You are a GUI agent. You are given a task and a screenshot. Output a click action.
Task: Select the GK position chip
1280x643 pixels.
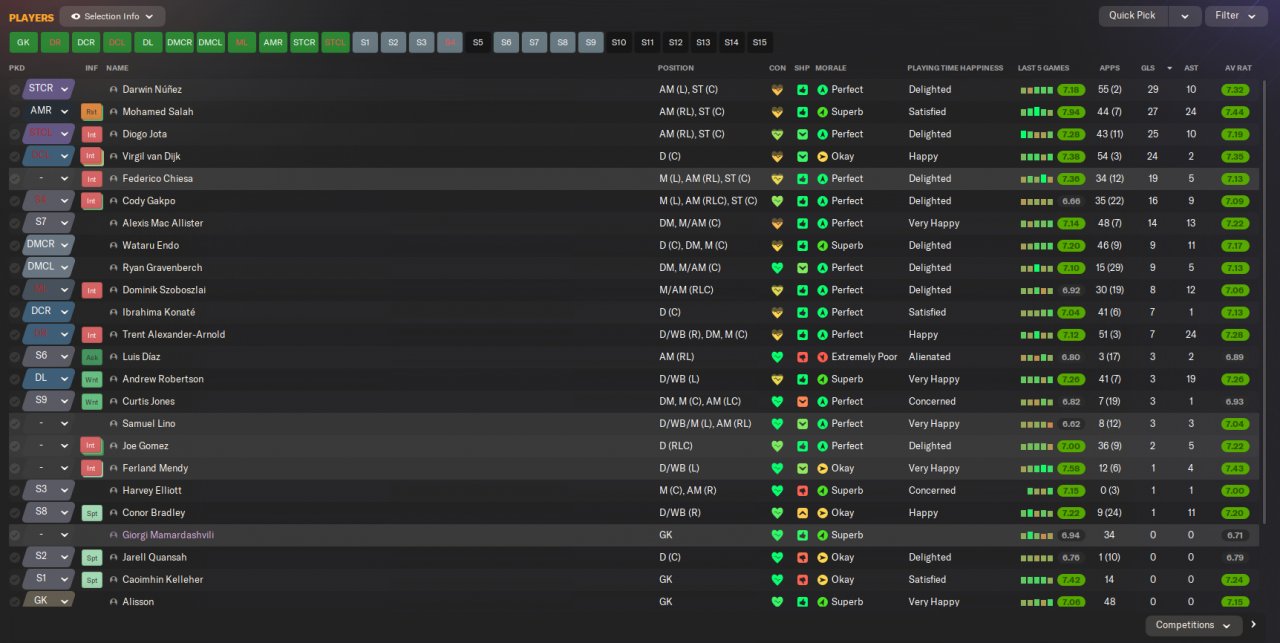23,42
